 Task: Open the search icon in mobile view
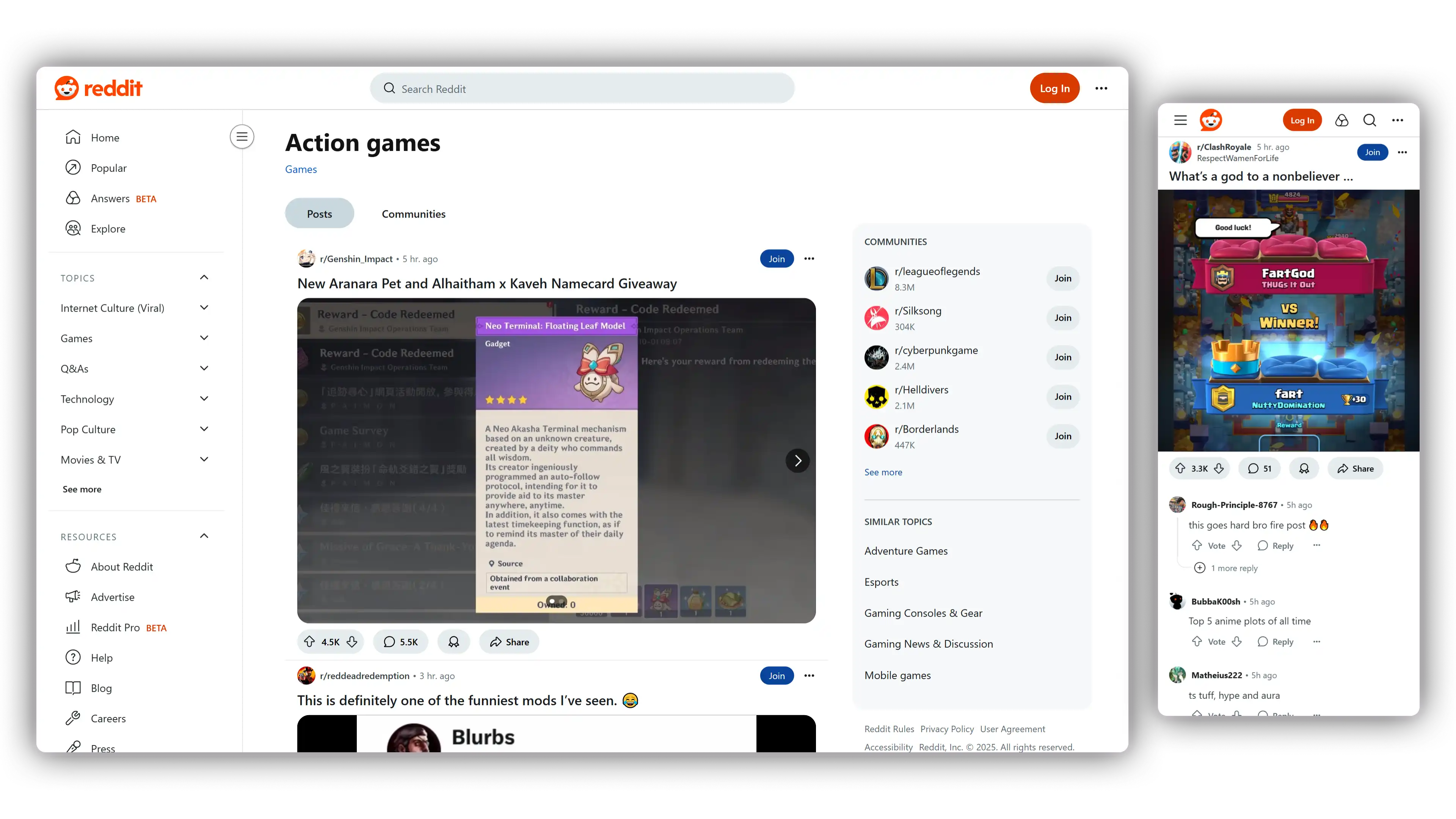tap(1370, 121)
